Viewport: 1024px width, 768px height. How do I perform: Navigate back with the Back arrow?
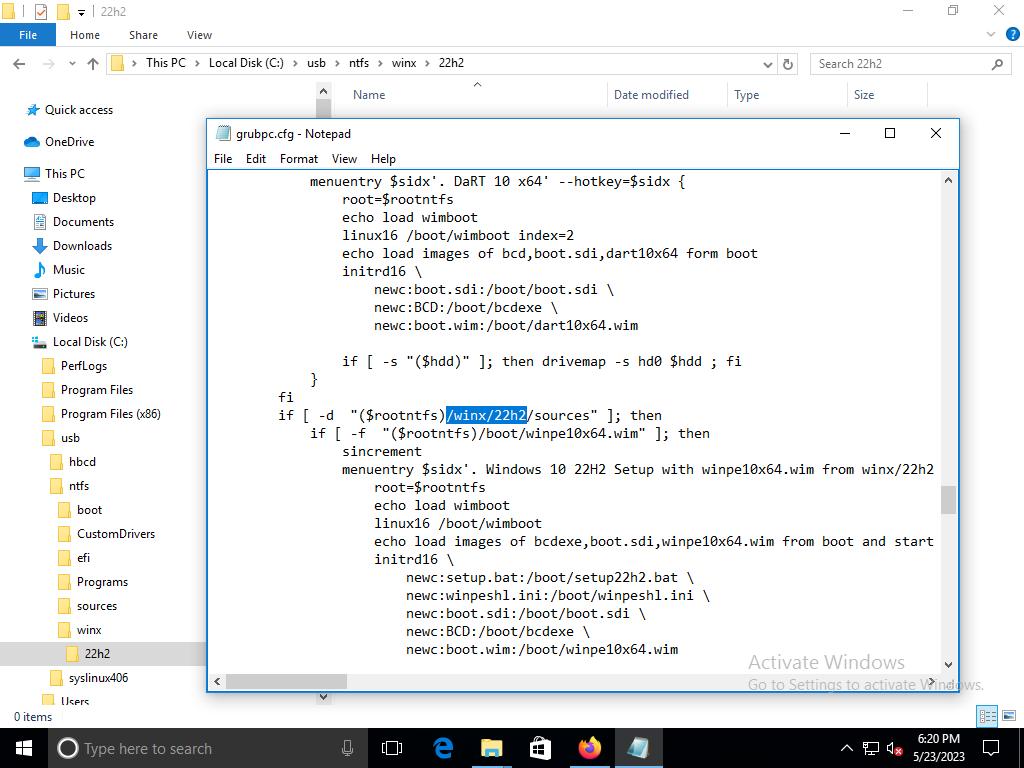click(19, 64)
